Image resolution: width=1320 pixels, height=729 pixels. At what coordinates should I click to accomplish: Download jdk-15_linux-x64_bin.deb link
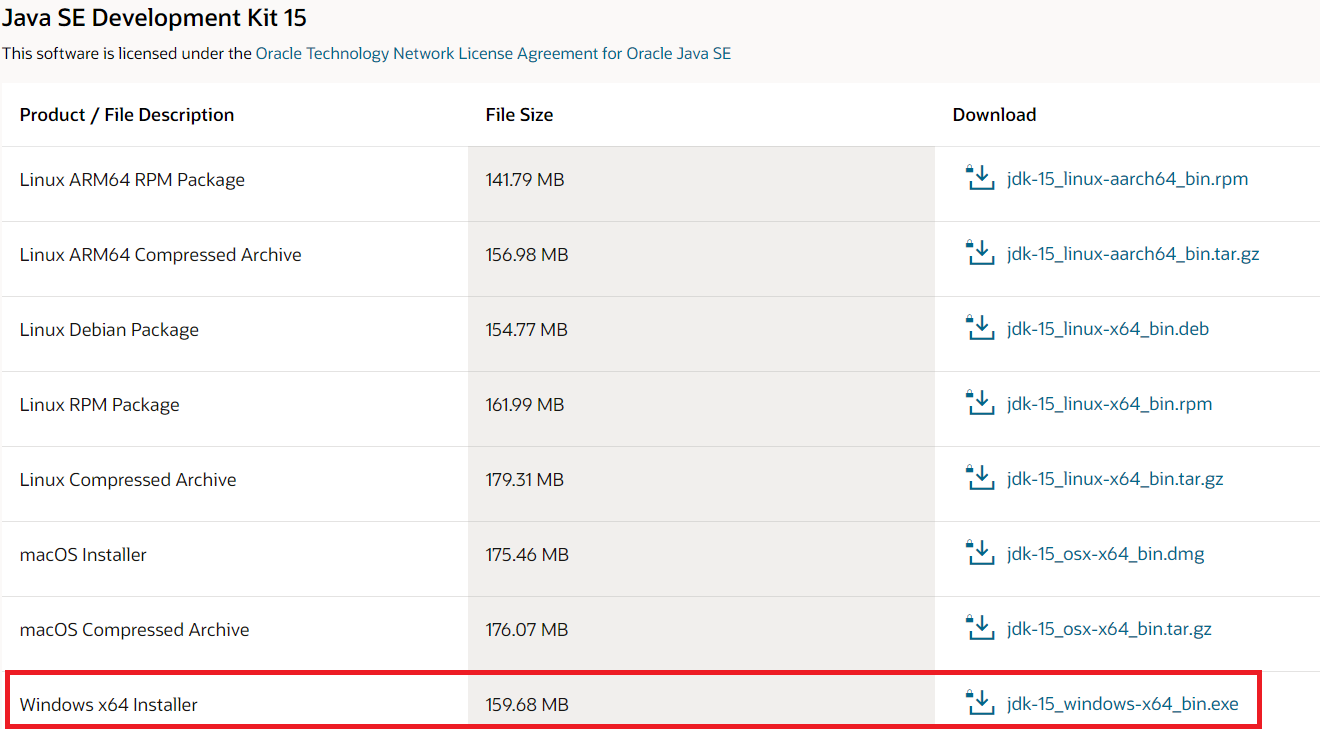pyautogui.click(x=1109, y=330)
